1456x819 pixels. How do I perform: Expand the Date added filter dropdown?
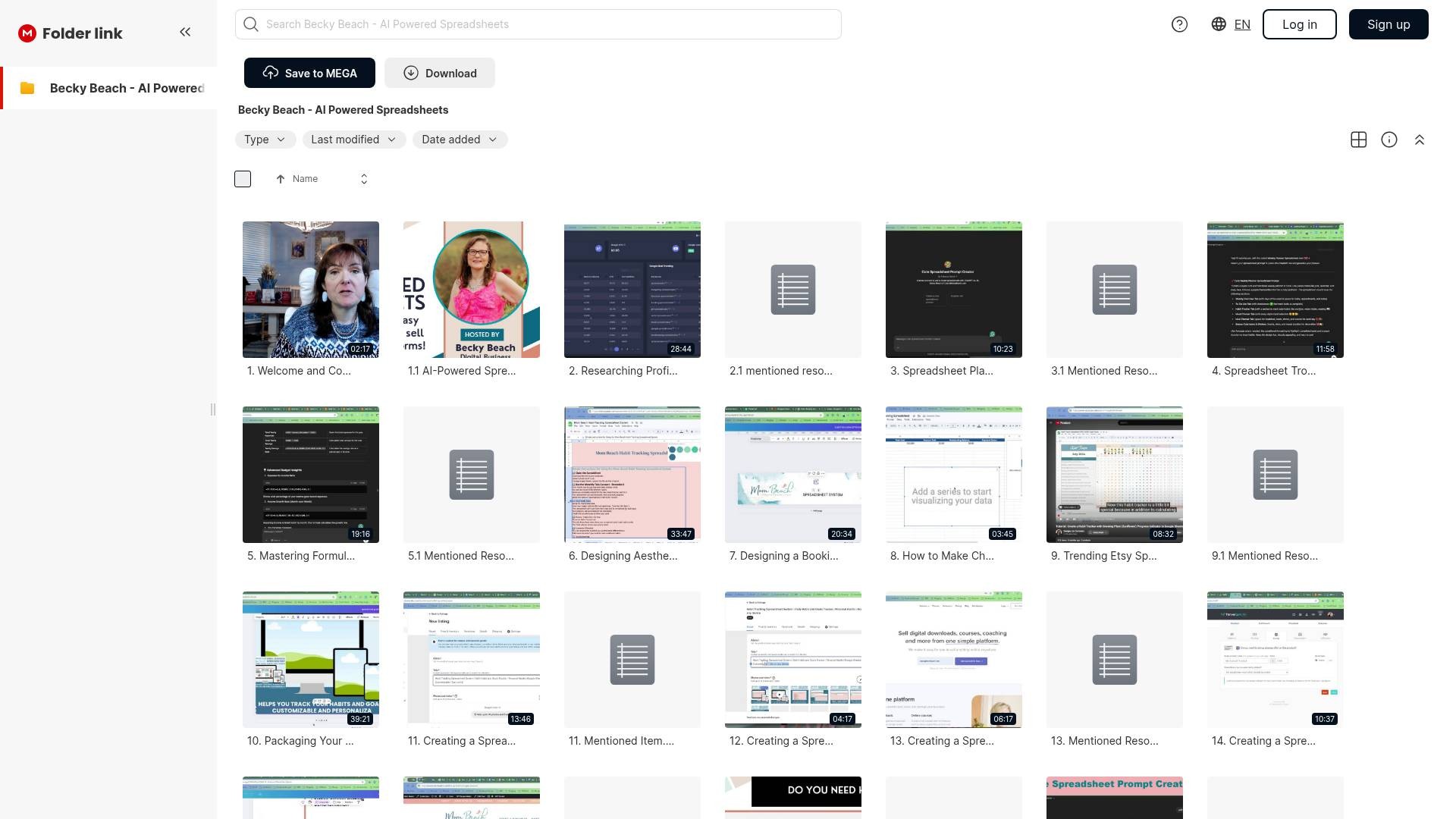click(x=460, y=140)
